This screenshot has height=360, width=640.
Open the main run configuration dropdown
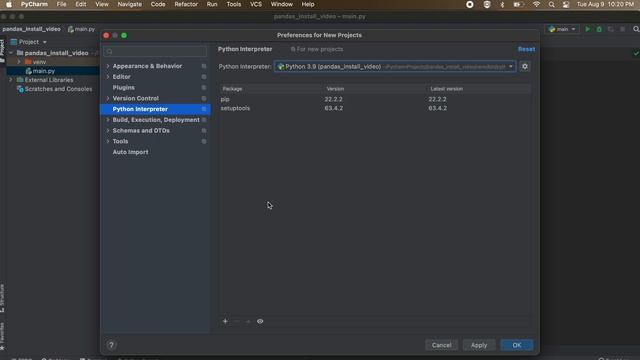[562, 29]
